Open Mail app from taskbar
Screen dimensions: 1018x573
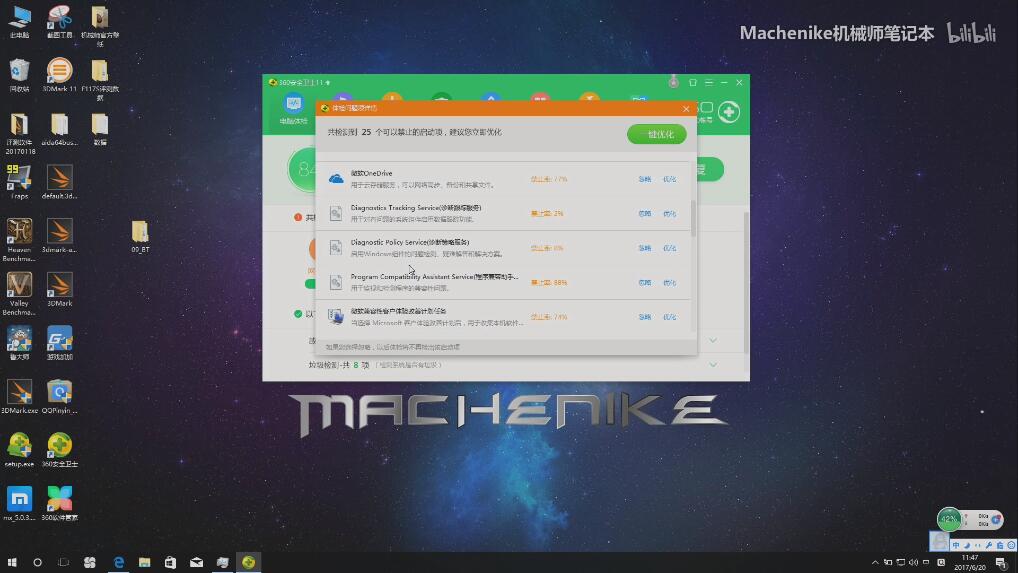click(196, 562)
